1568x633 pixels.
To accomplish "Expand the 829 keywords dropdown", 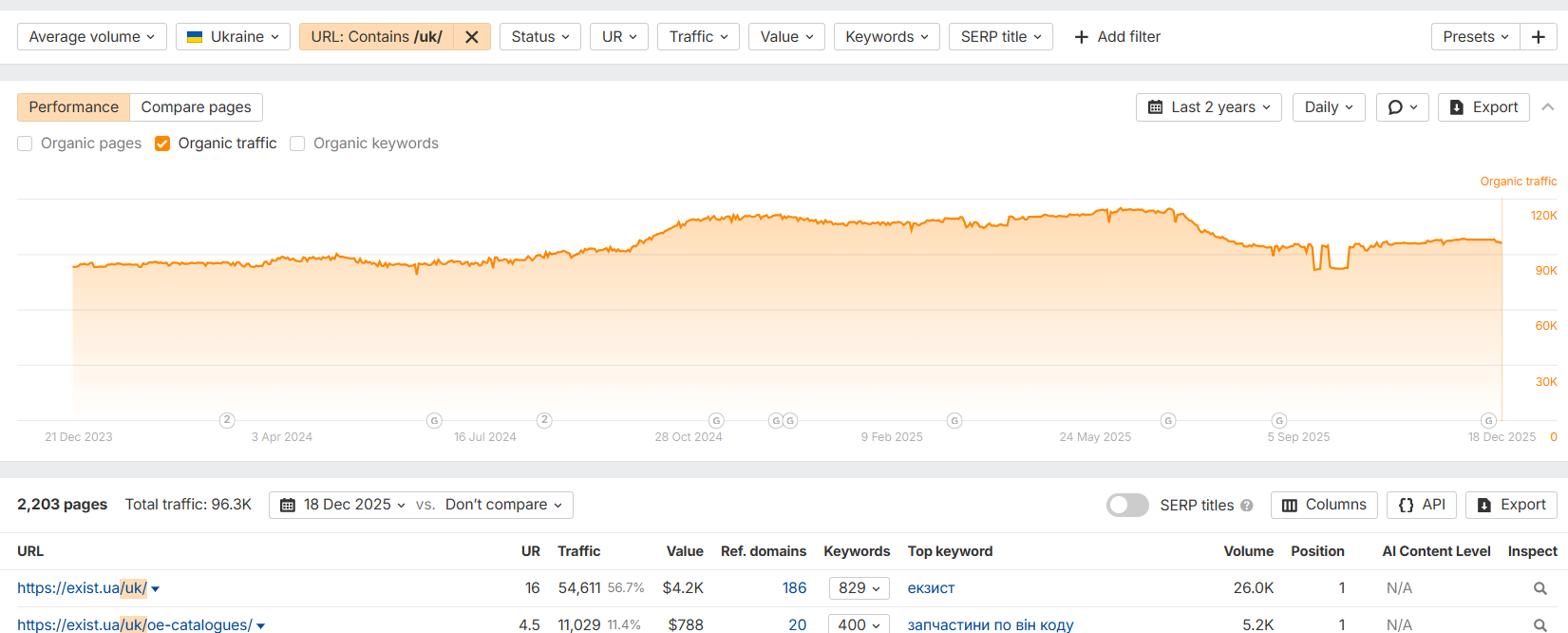I will [859, 588].
